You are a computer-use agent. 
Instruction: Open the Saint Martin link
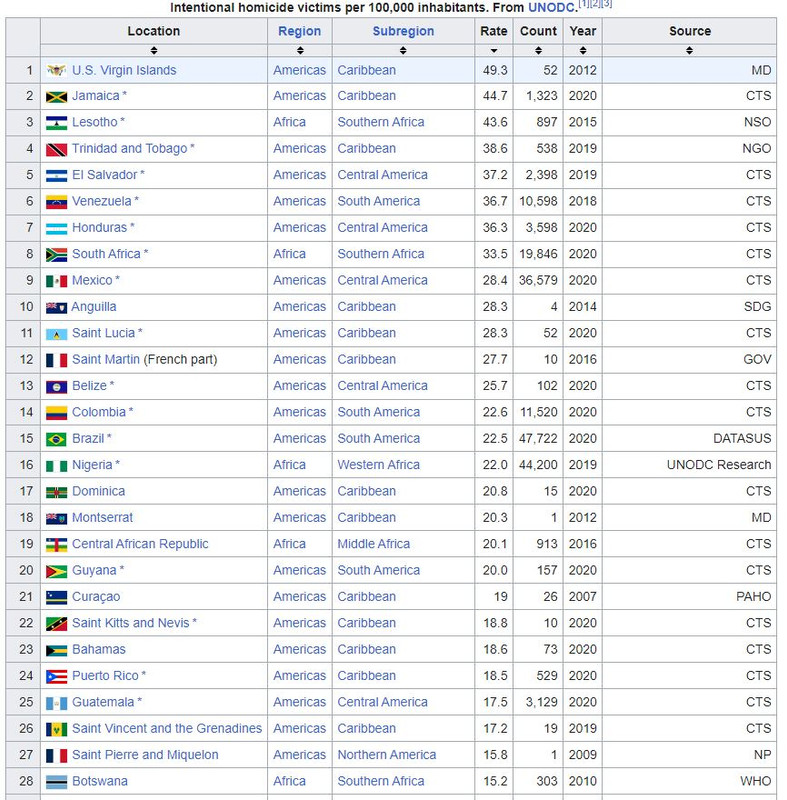point(106,360)
